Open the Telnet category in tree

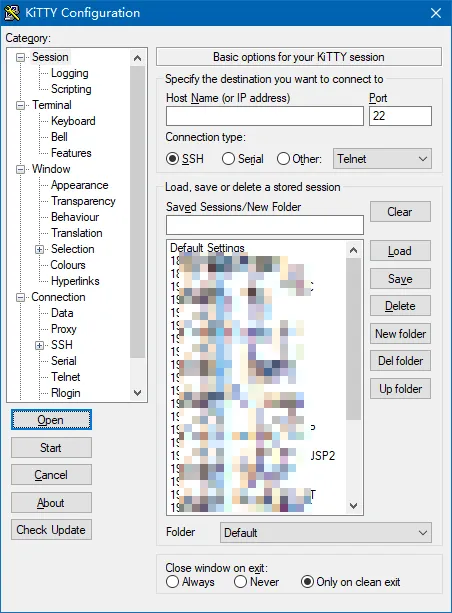click(65, 377)
